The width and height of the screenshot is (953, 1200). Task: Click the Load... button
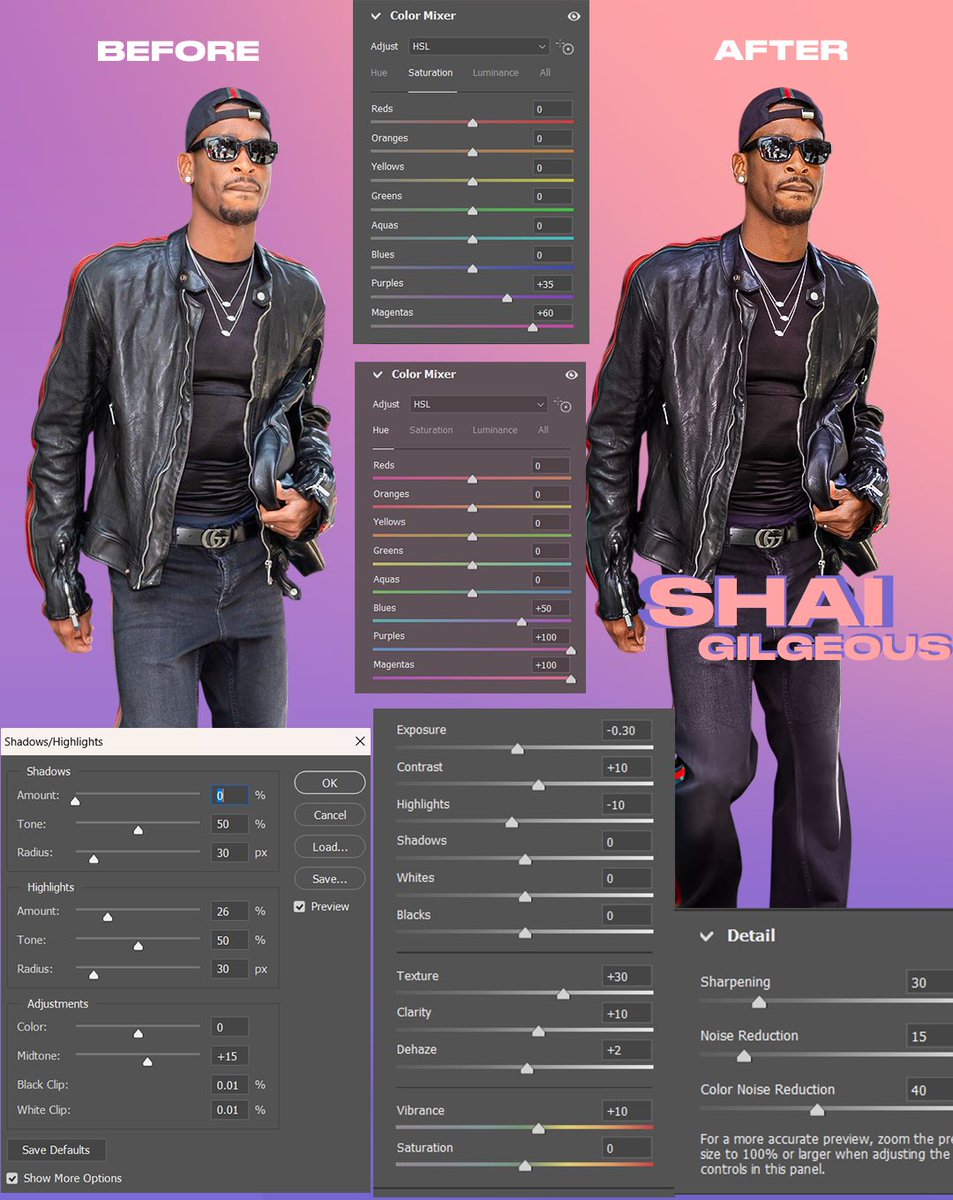(330, 847)
